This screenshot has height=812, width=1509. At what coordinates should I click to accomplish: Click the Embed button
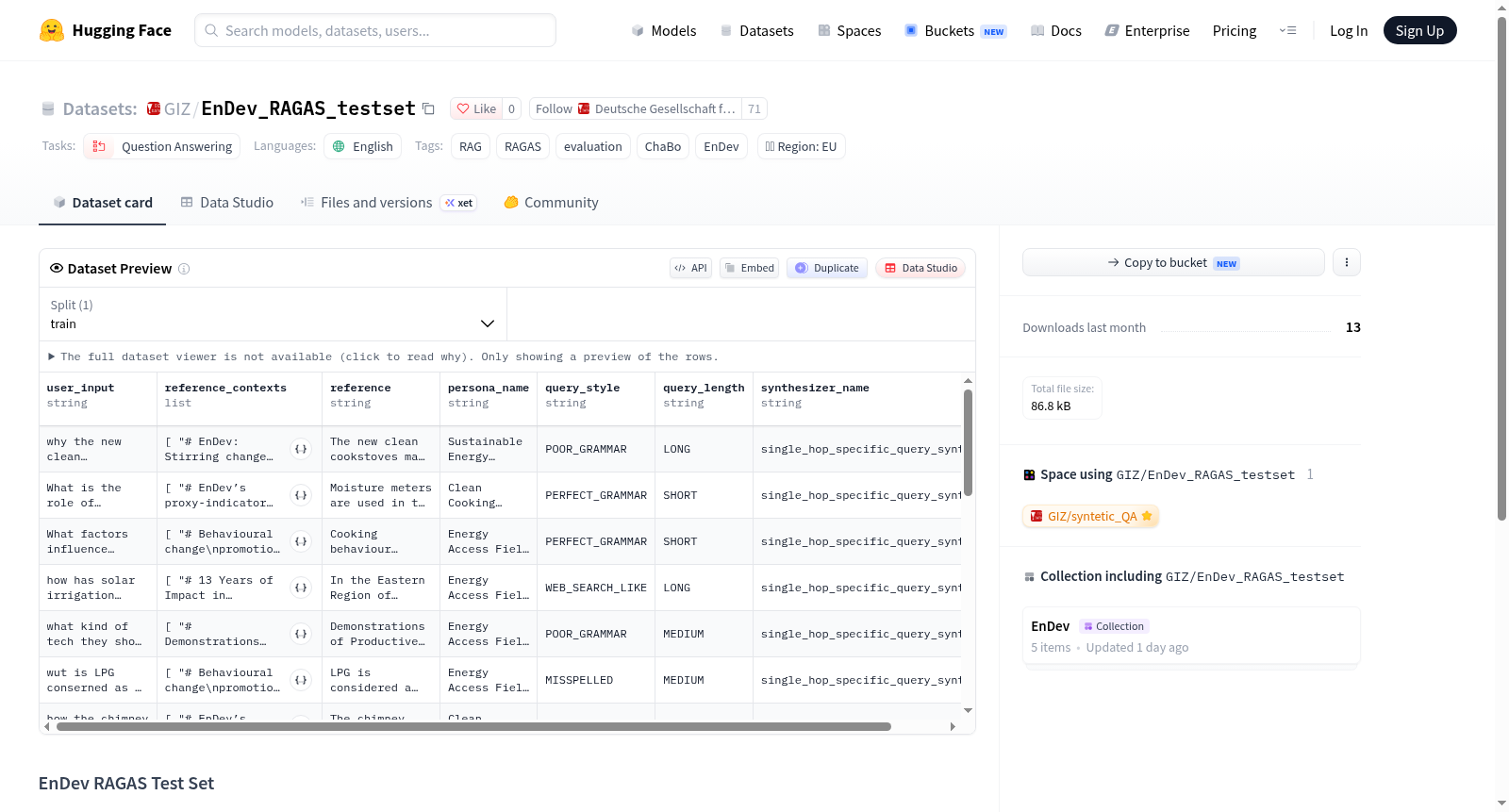coord(750,268)
